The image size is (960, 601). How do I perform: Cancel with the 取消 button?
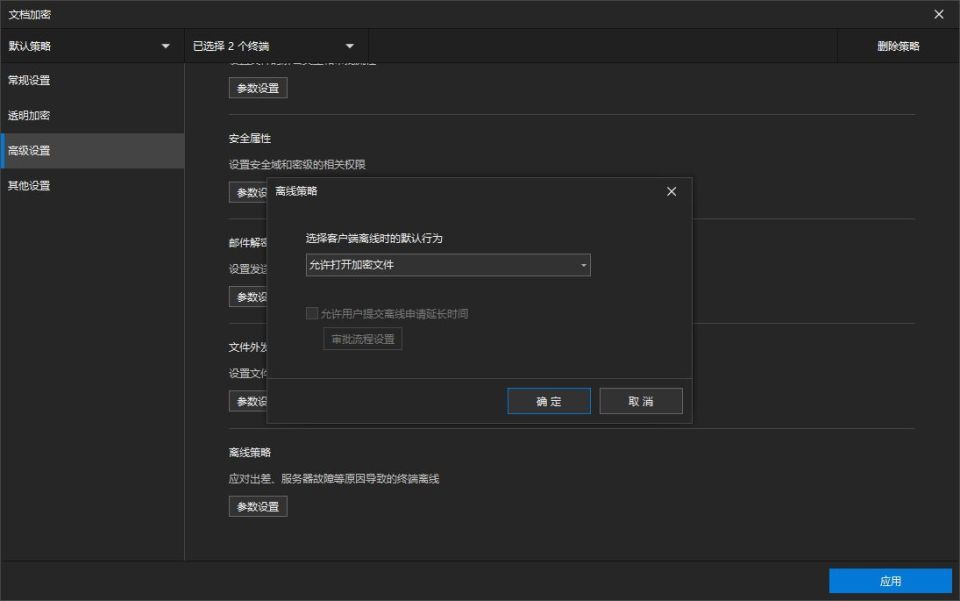pyautogui.click(x=640, y=401)
